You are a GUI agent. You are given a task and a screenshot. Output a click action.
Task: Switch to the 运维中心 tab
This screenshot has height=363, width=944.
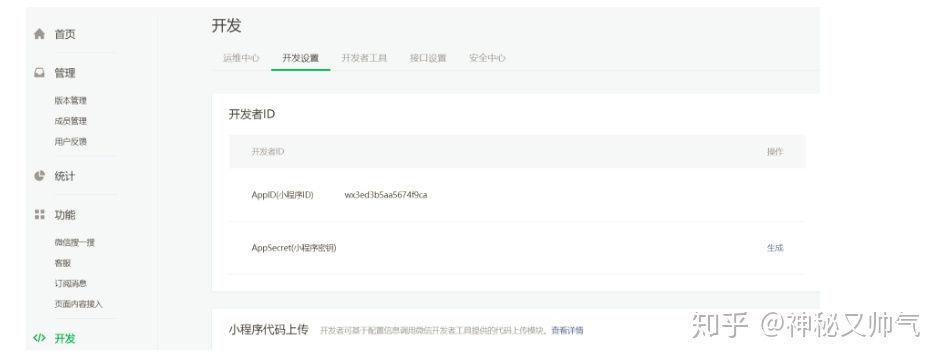[241, 58]
